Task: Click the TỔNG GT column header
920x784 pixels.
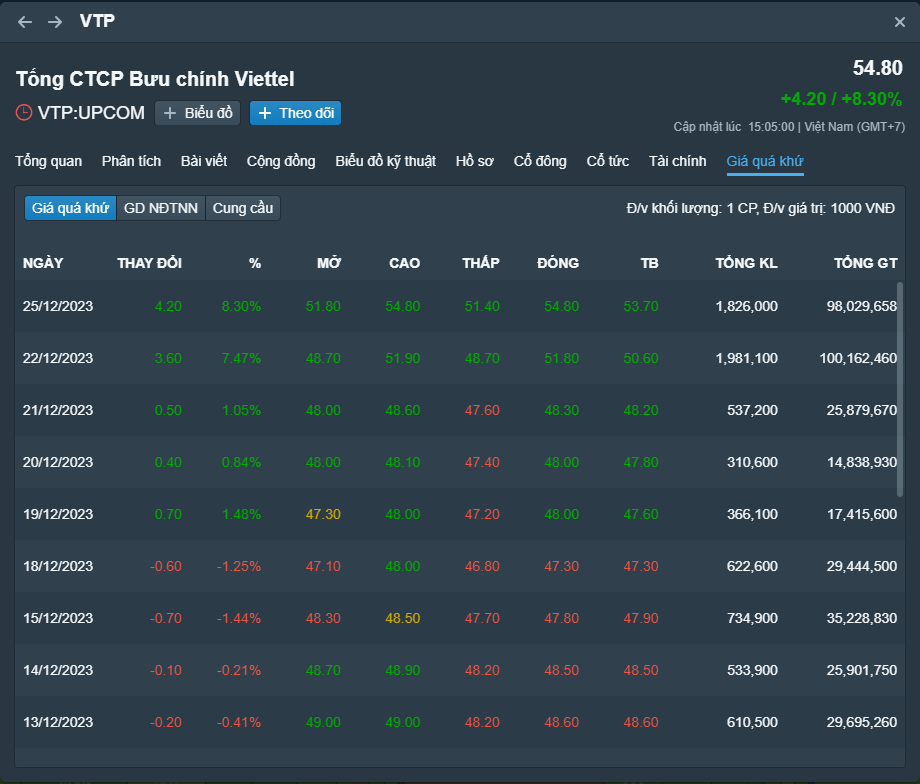Action: pos(866,263)
